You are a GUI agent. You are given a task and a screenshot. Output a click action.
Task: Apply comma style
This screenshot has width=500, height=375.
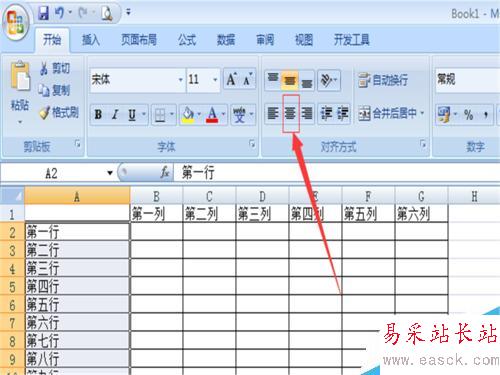pyautogui.click(x=486, y=115)
